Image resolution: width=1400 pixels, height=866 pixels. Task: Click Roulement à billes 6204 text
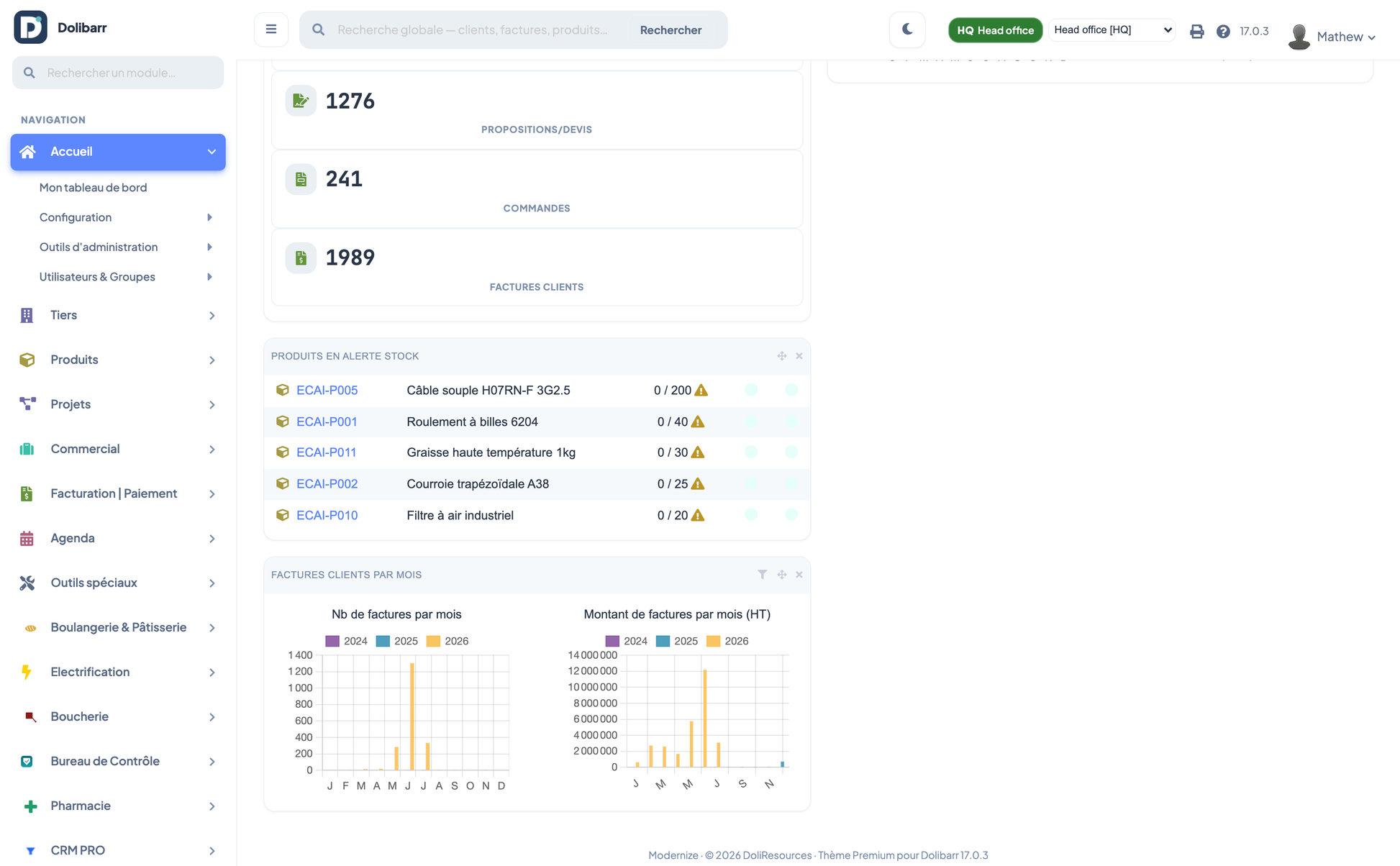coord(472,421)
